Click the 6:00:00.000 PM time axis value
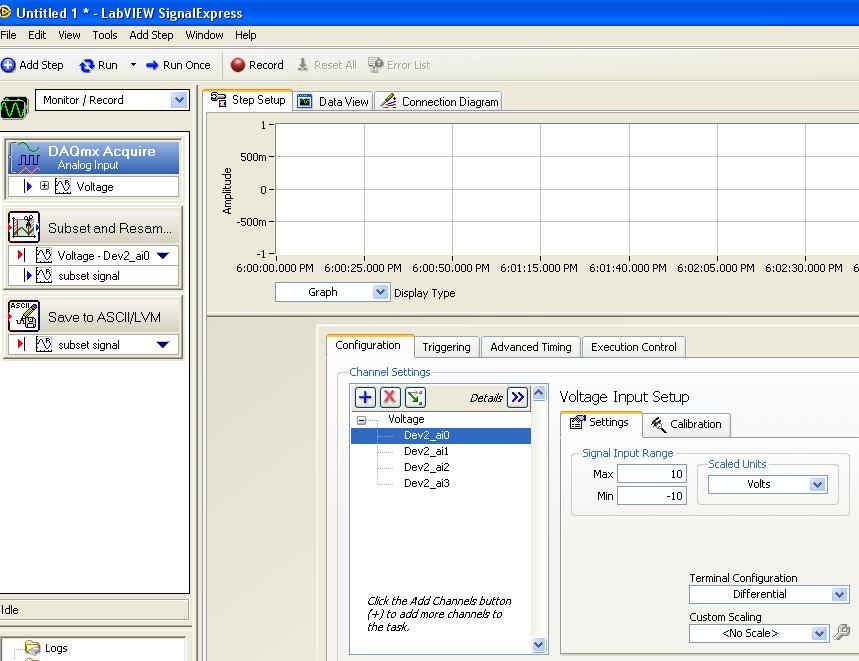Viewport: 859px width, 661px height. point(274,268)
